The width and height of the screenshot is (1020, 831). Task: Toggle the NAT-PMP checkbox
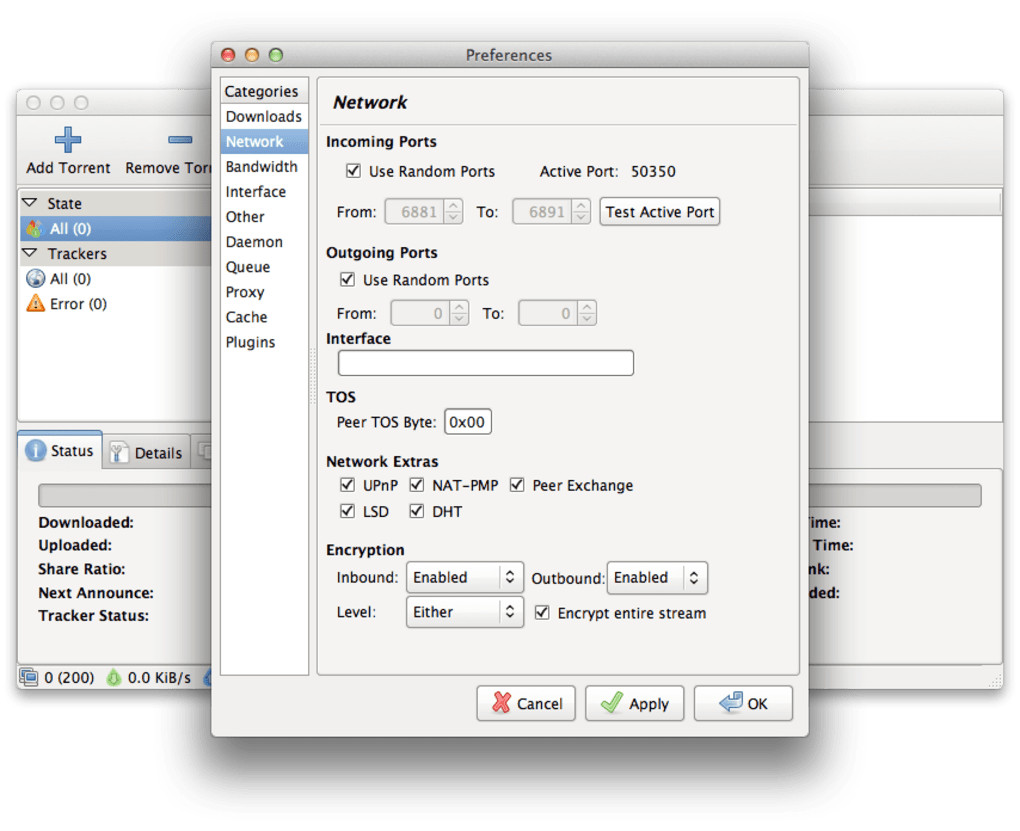[x=417, y=485]
